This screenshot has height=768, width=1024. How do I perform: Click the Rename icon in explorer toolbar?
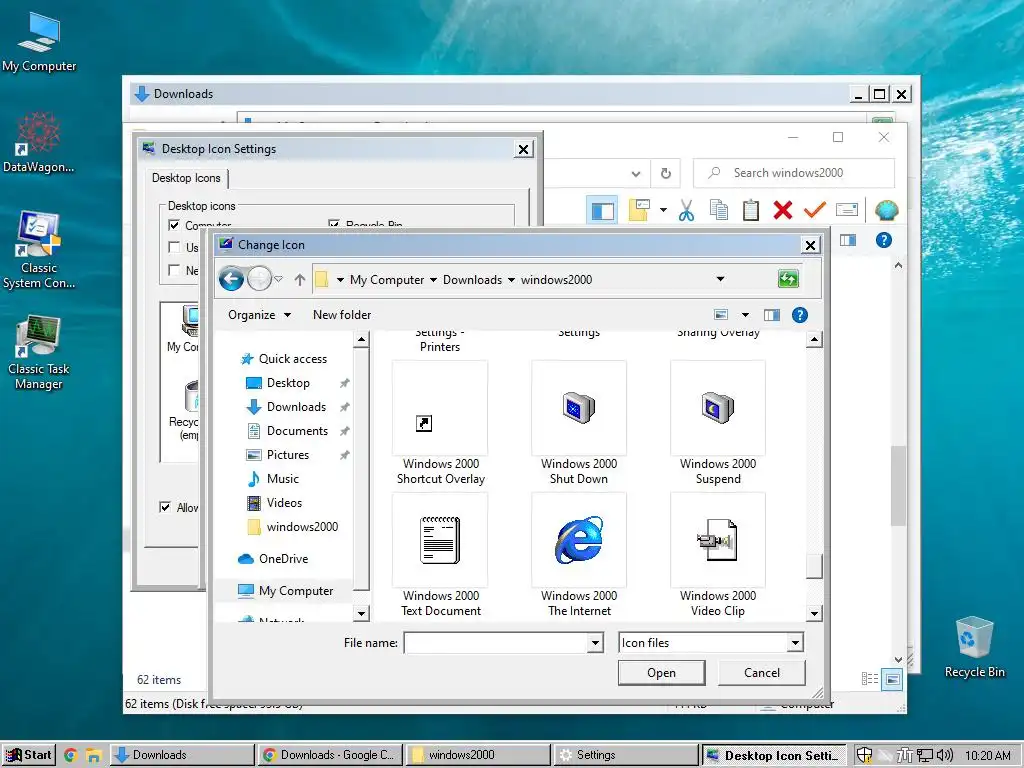(846, 210)
